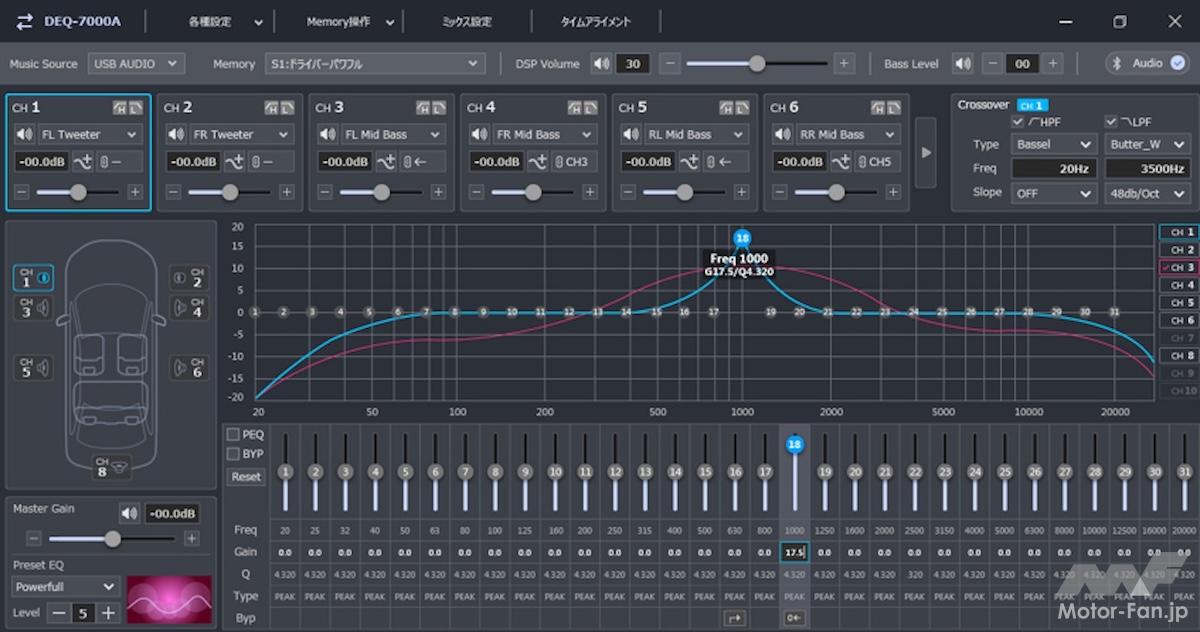Mute the Bass Level speaker icon
Screen dimensions: 1200x632
(x=962, y=64)
